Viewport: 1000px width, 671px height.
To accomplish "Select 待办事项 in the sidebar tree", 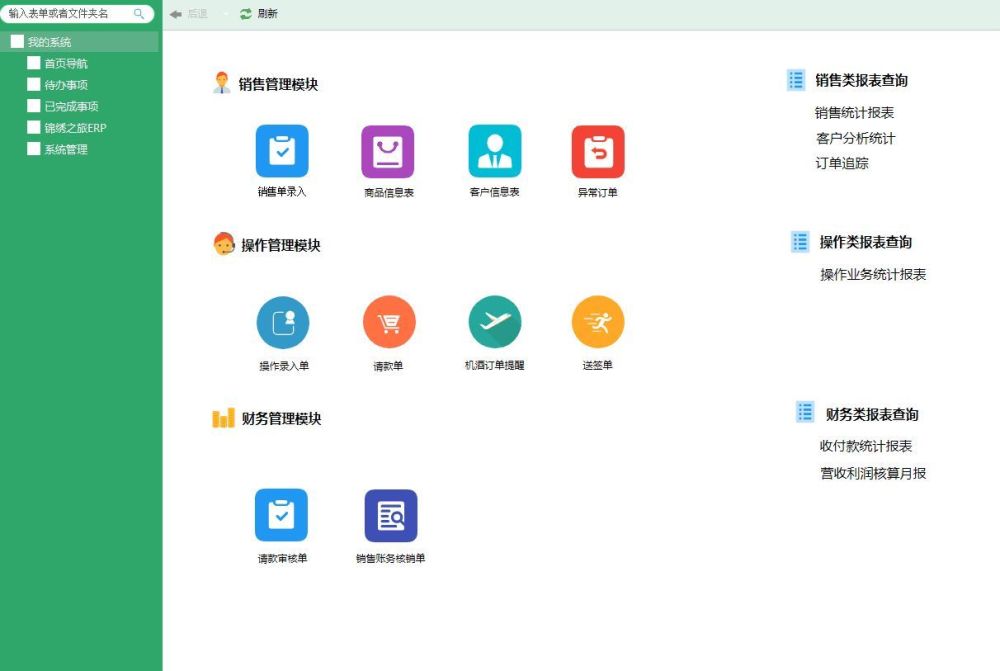I will [x=66, y=85].
